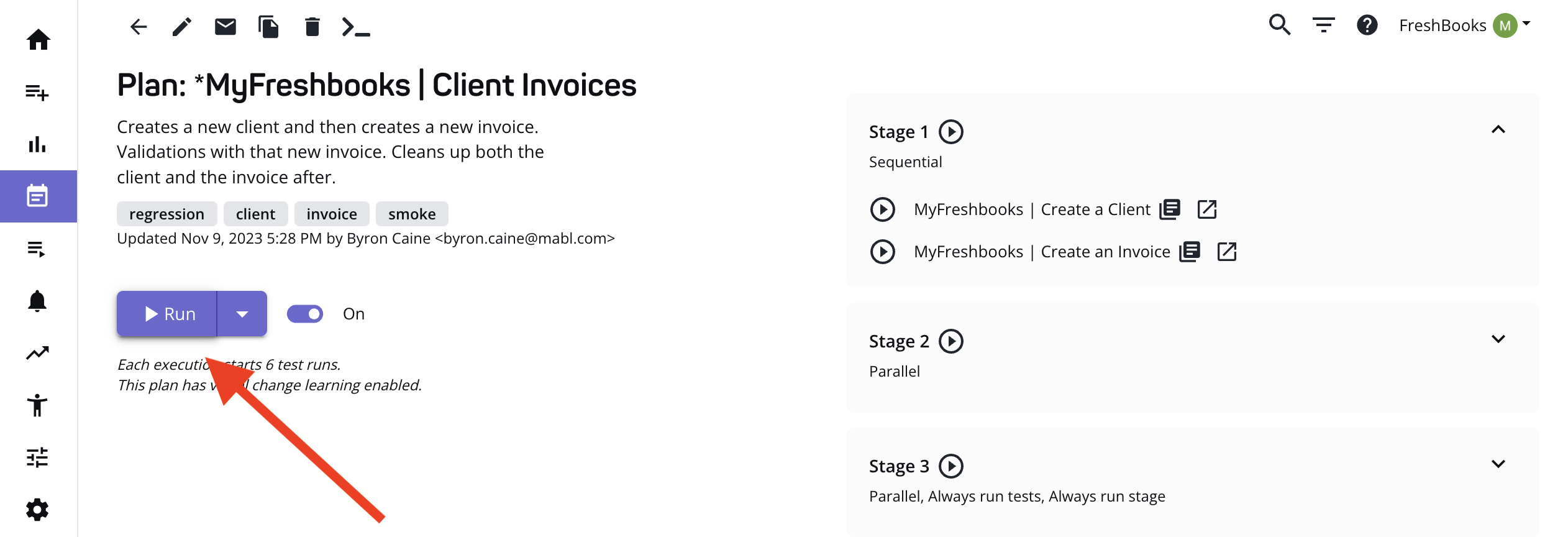Click the plan title 'MyFreshbooks | Client Invoices'
This screenshot has height=537, width=1568.
(x=376, y=85)
